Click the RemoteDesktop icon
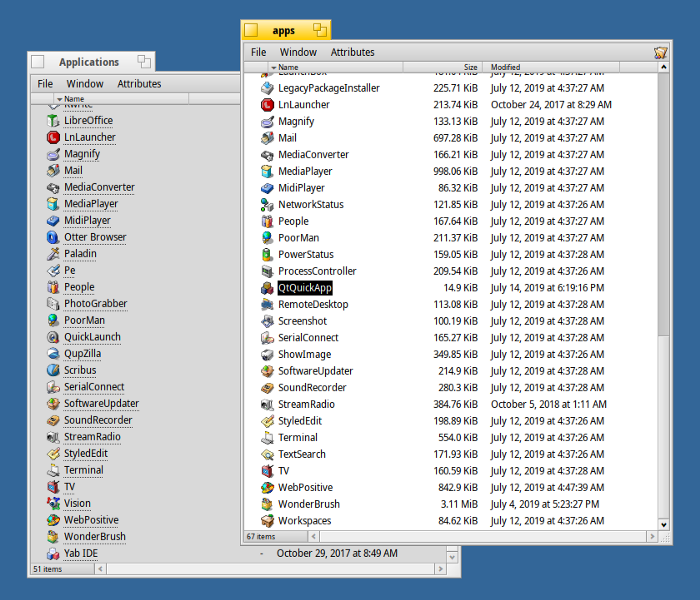 (x=267, y=304)
